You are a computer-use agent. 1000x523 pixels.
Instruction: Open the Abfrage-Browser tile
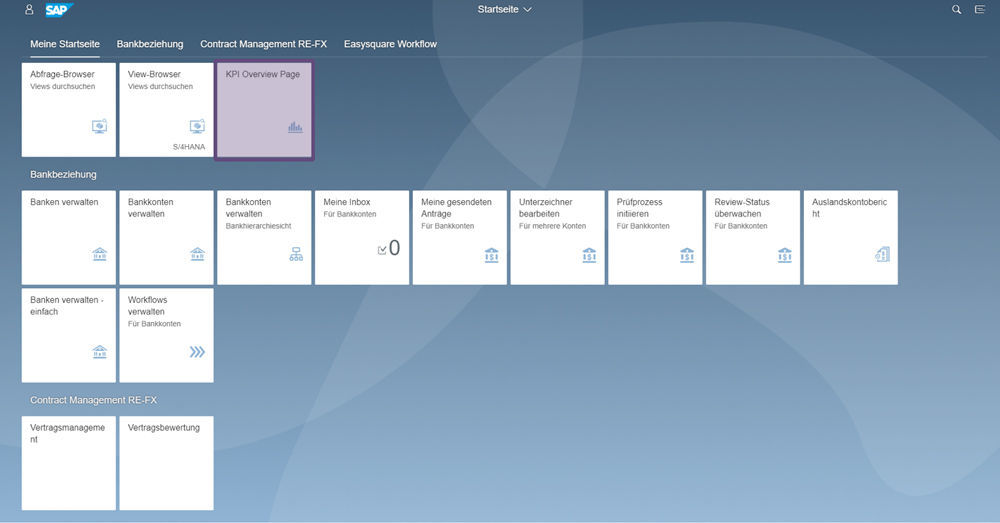69,110
